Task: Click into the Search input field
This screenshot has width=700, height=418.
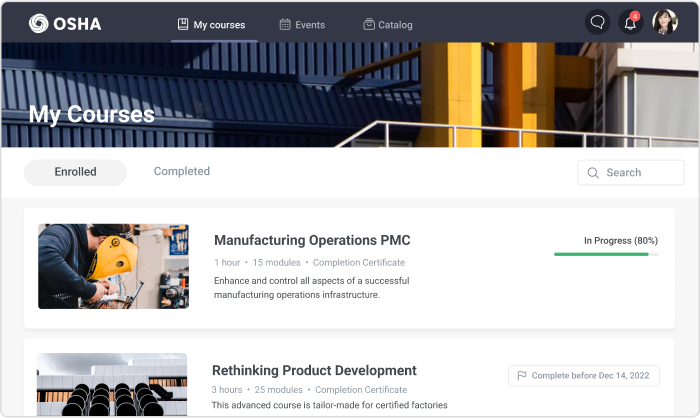Action: (630, 172)
